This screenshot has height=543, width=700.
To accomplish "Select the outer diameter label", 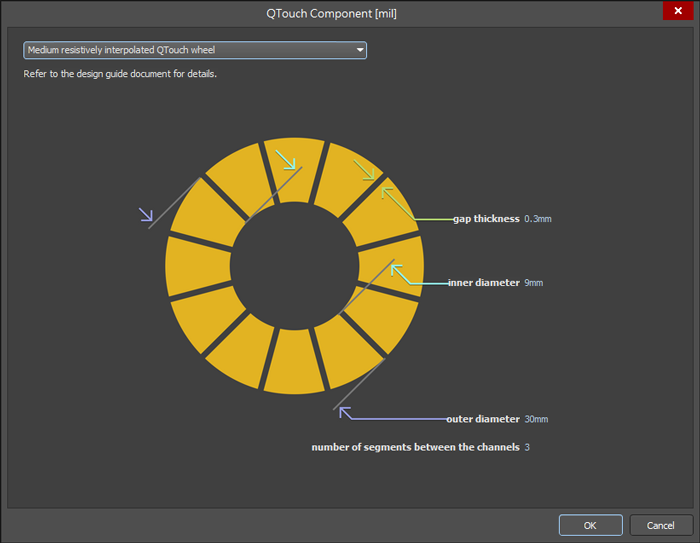I will (x=483, y=419).
